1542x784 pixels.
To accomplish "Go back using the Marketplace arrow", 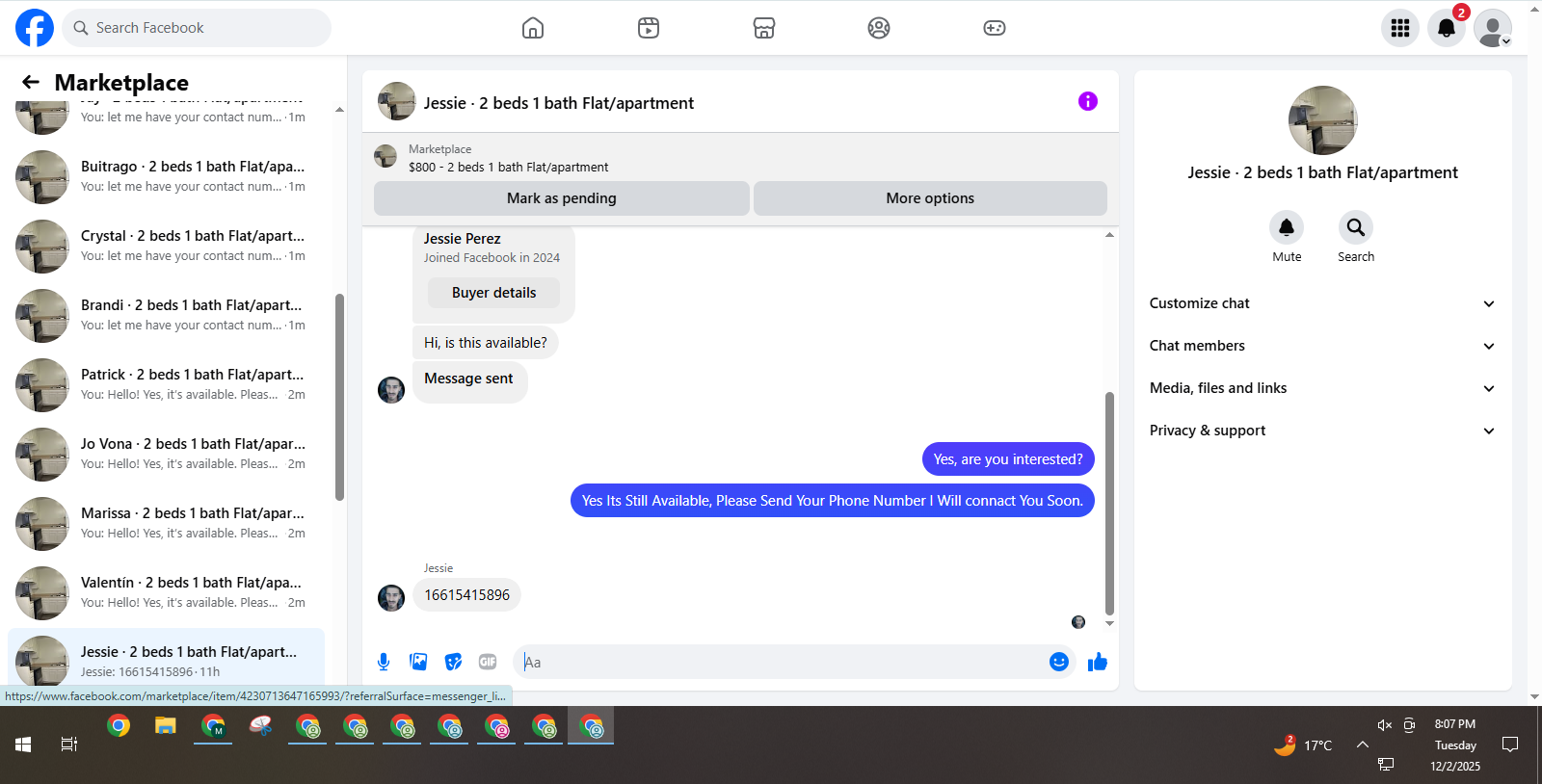I will click(31, 82).
